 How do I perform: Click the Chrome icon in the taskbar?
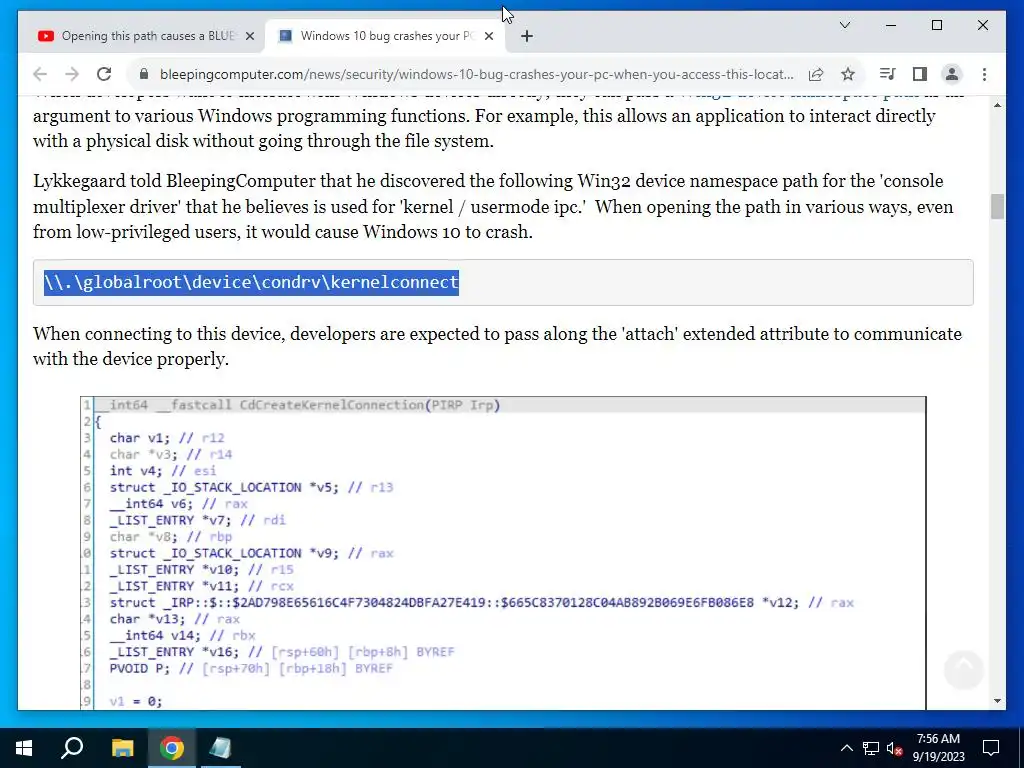[172, 748]
